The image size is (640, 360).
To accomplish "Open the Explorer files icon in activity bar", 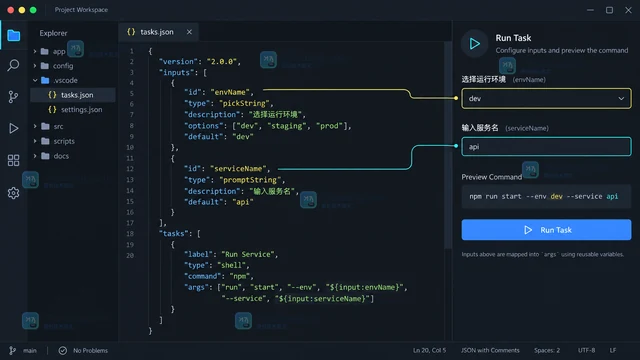I will click(13, 36).
